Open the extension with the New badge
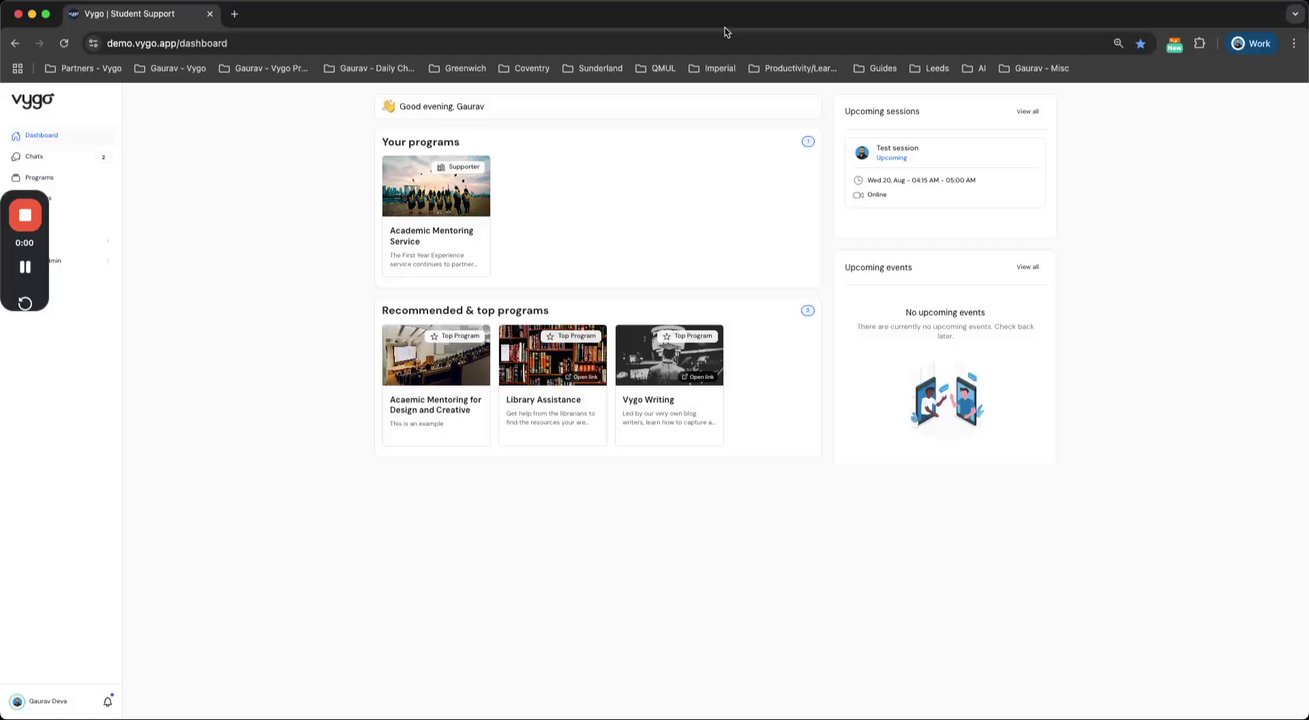Screen dimensions: 1309x720 tap(1174, 44)
